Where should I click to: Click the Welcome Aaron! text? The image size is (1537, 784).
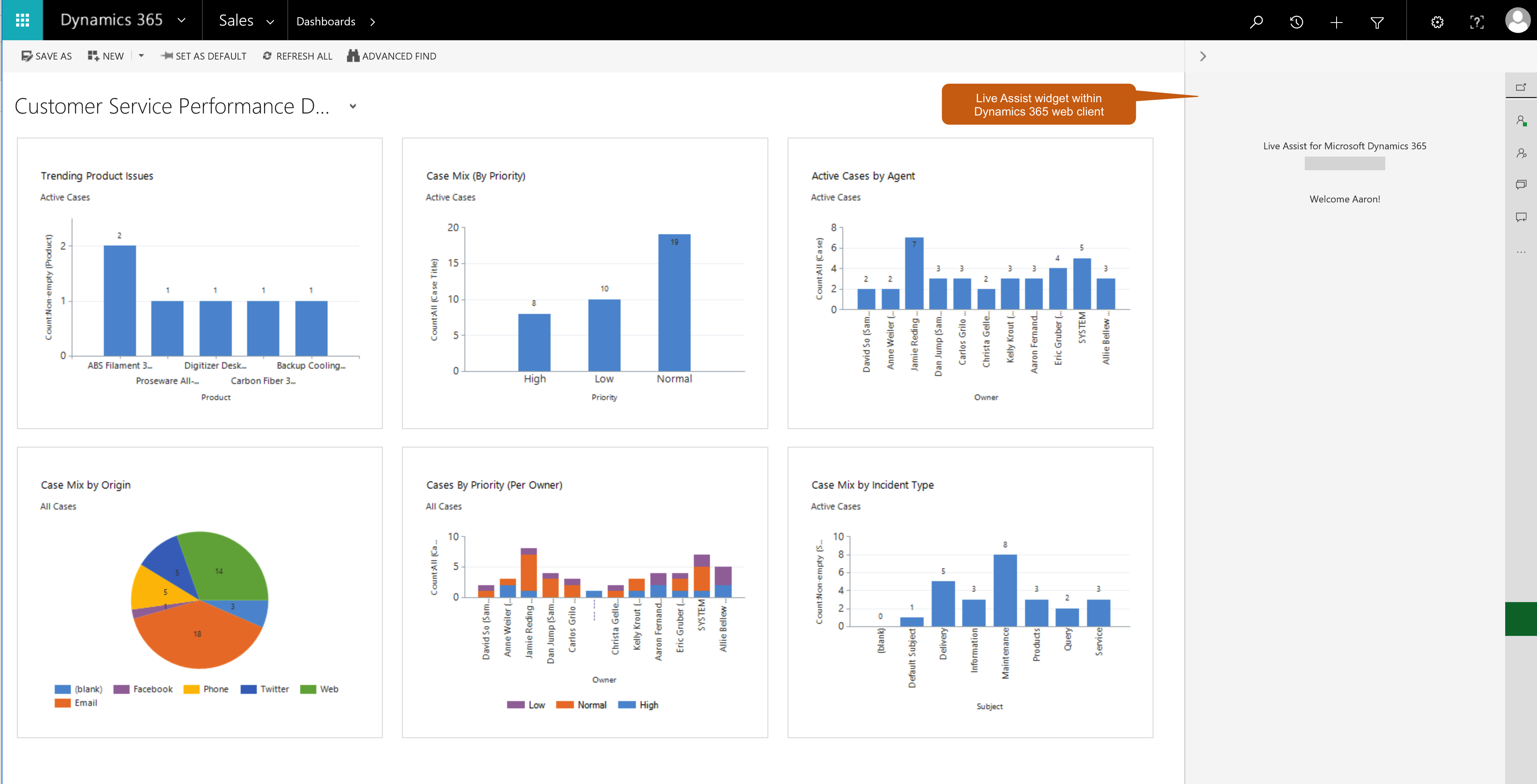tap(1344, 199)
